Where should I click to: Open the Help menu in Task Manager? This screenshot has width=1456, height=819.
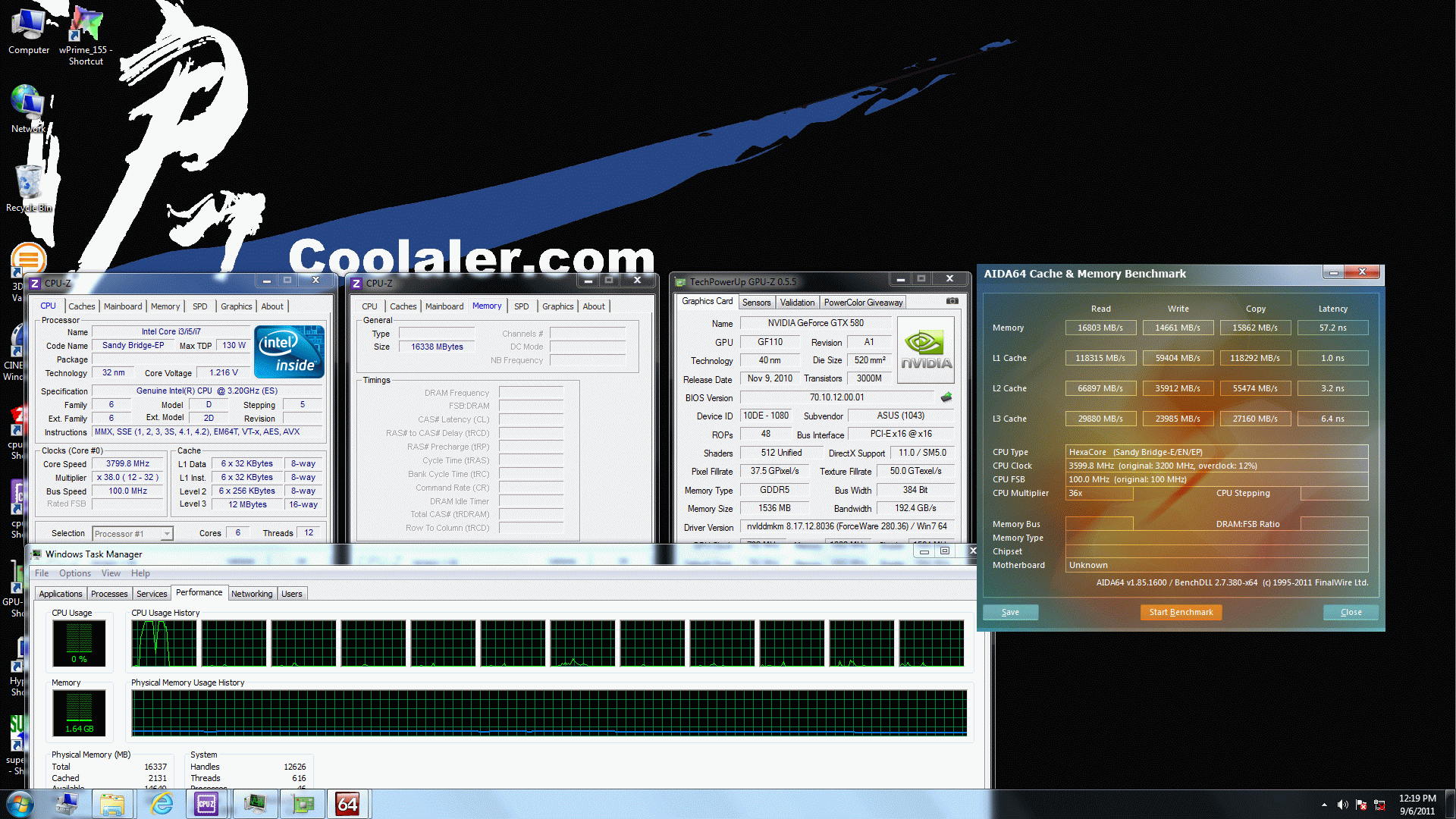pyautogui.click(x=140, y=573)
